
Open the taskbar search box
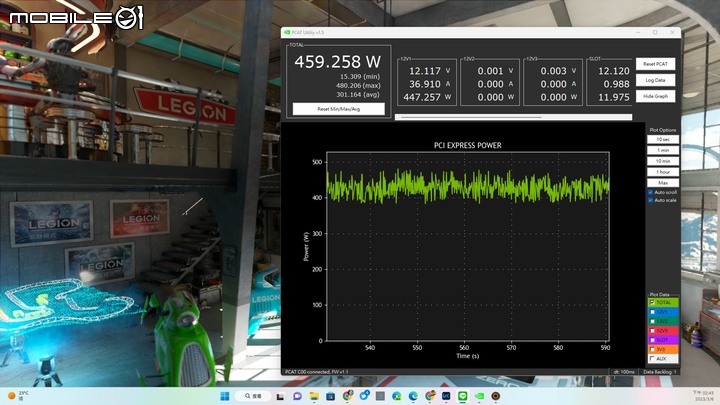pyautogui.click(x=253, y=396)
